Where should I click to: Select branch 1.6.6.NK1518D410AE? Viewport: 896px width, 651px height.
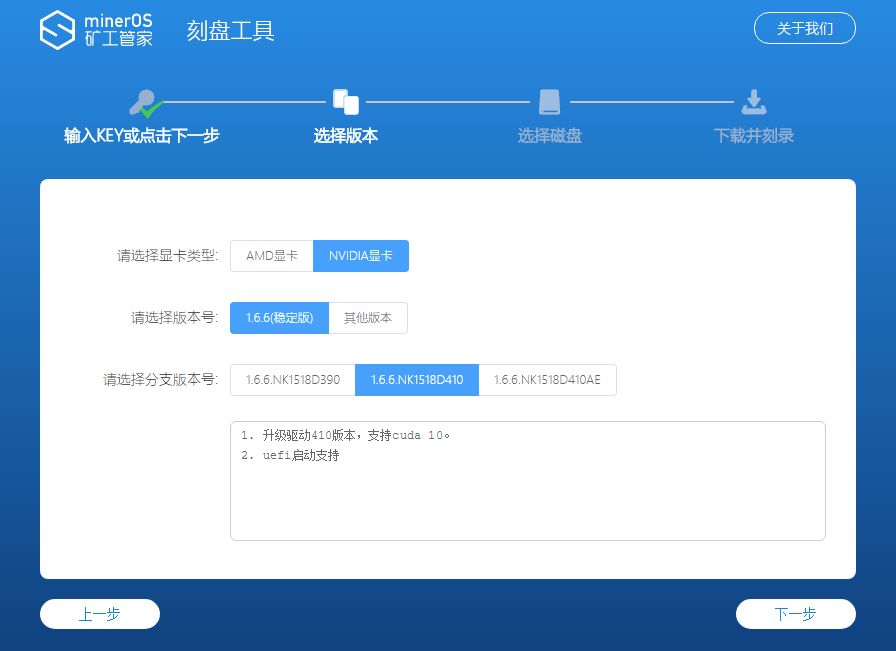(x=547, y=380)
